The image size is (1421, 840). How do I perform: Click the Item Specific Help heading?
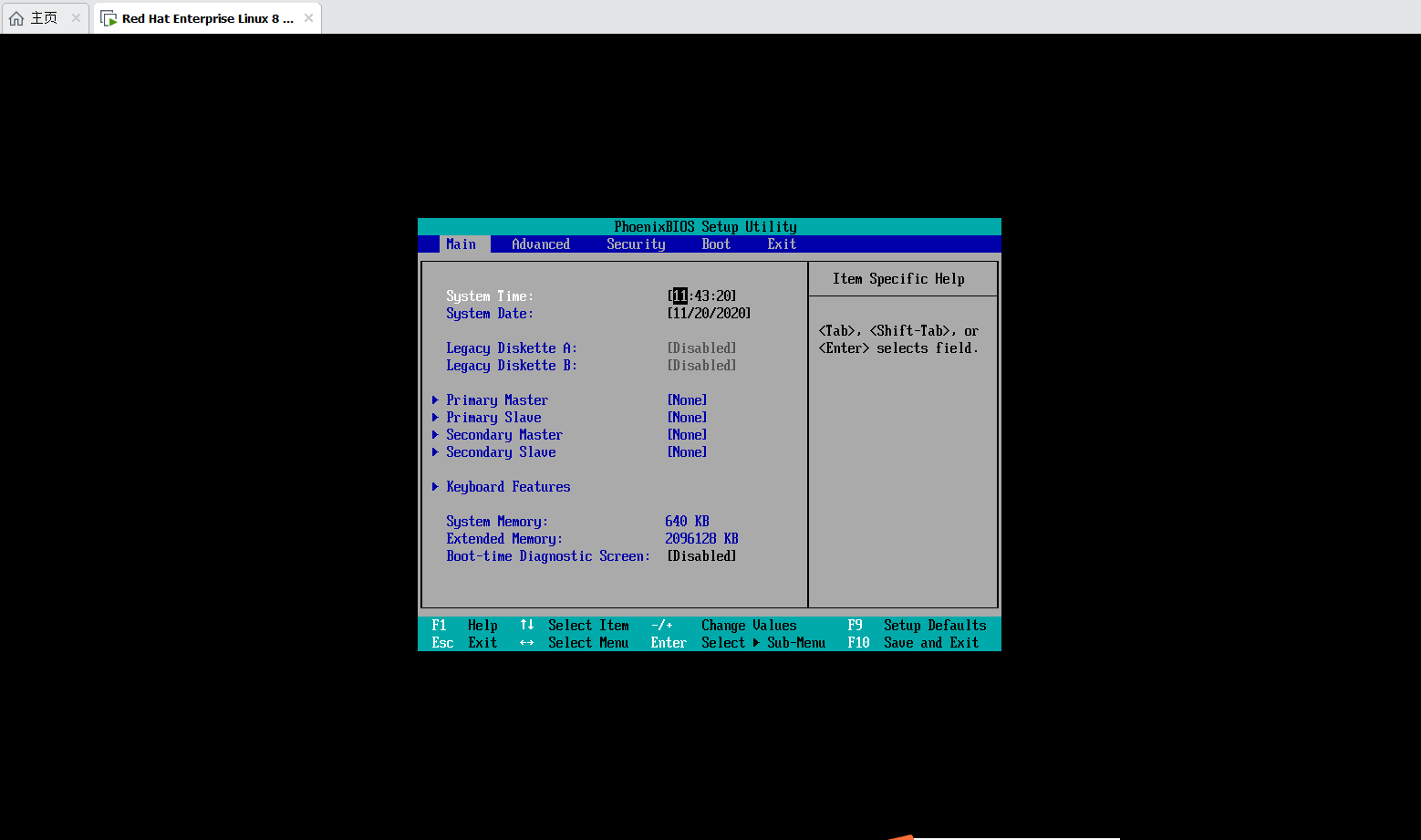[898, 278]
